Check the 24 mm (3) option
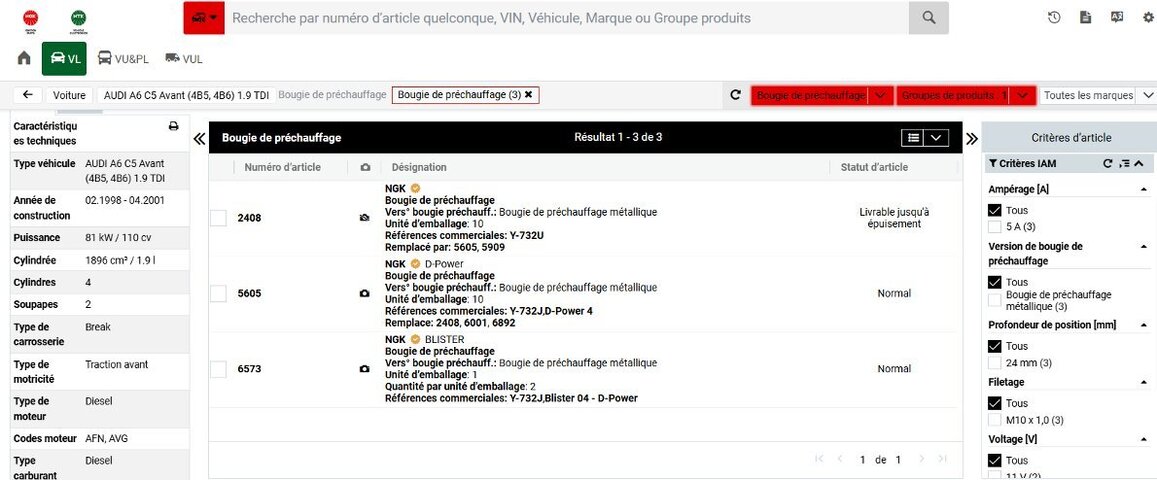The image size is (1157, 480). (x=995, y=363)
